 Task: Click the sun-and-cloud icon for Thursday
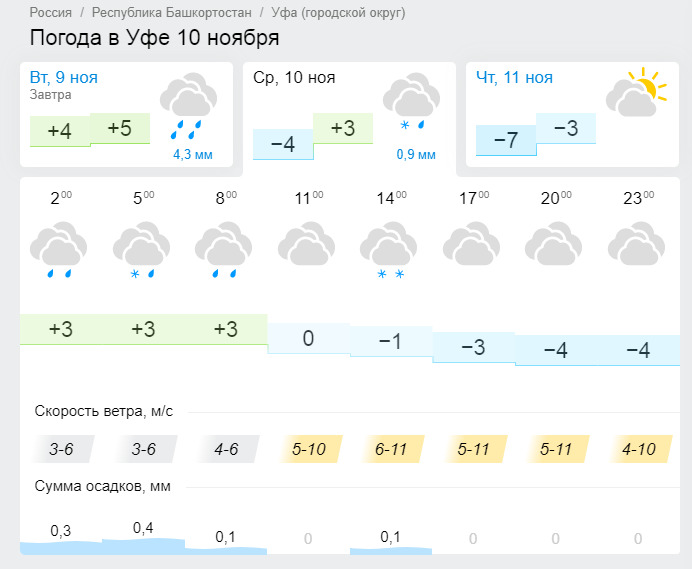(x=636, y=92)
